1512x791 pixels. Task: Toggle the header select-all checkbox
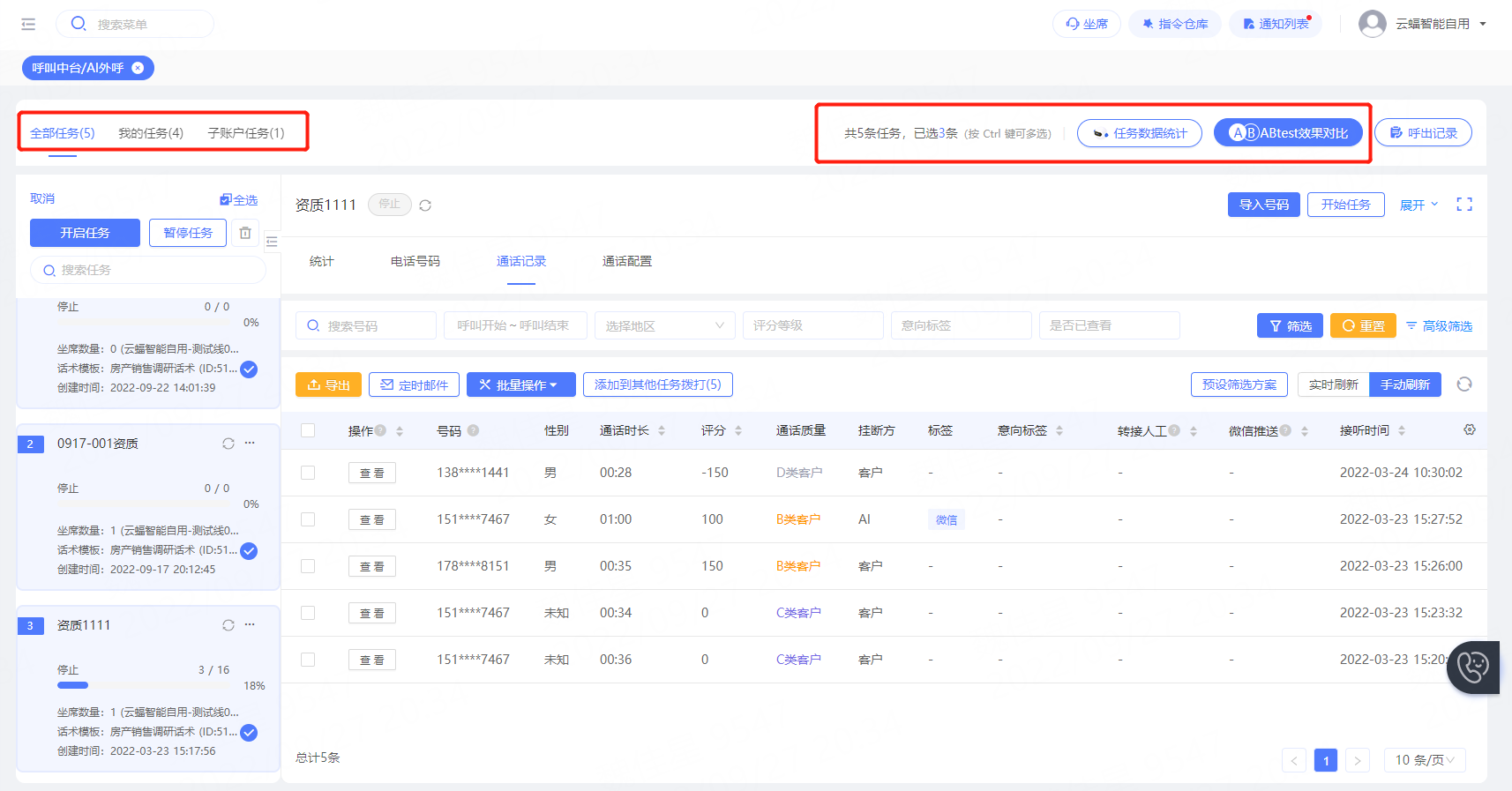[308, 430]
